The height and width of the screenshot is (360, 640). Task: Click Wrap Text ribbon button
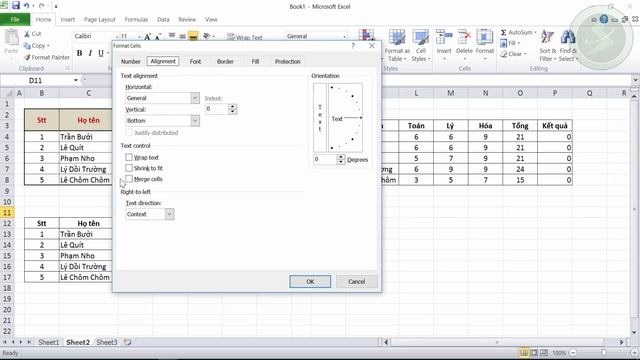click(244, 37)
